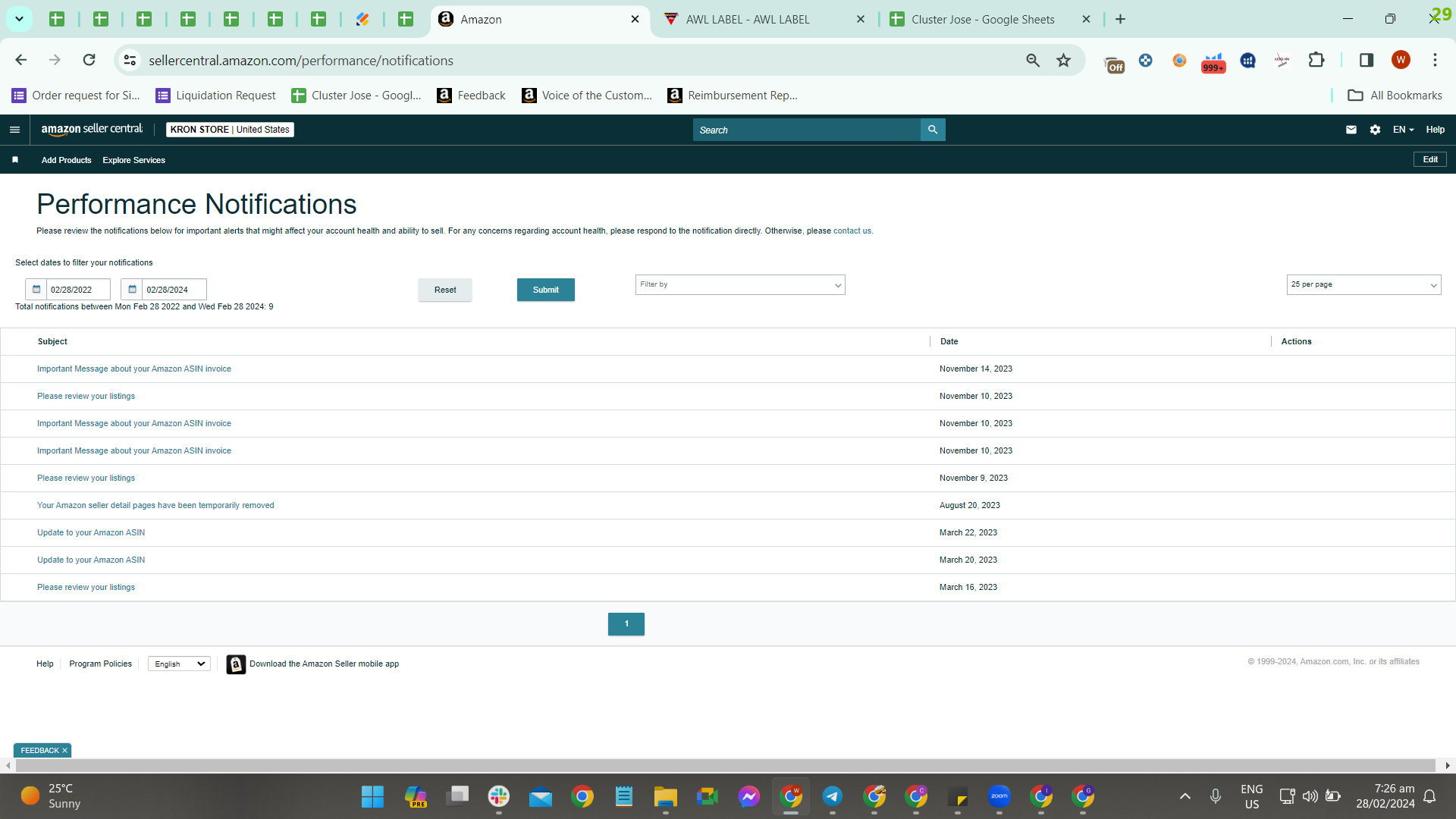Open the contact us link

click(x=852, y=231)
